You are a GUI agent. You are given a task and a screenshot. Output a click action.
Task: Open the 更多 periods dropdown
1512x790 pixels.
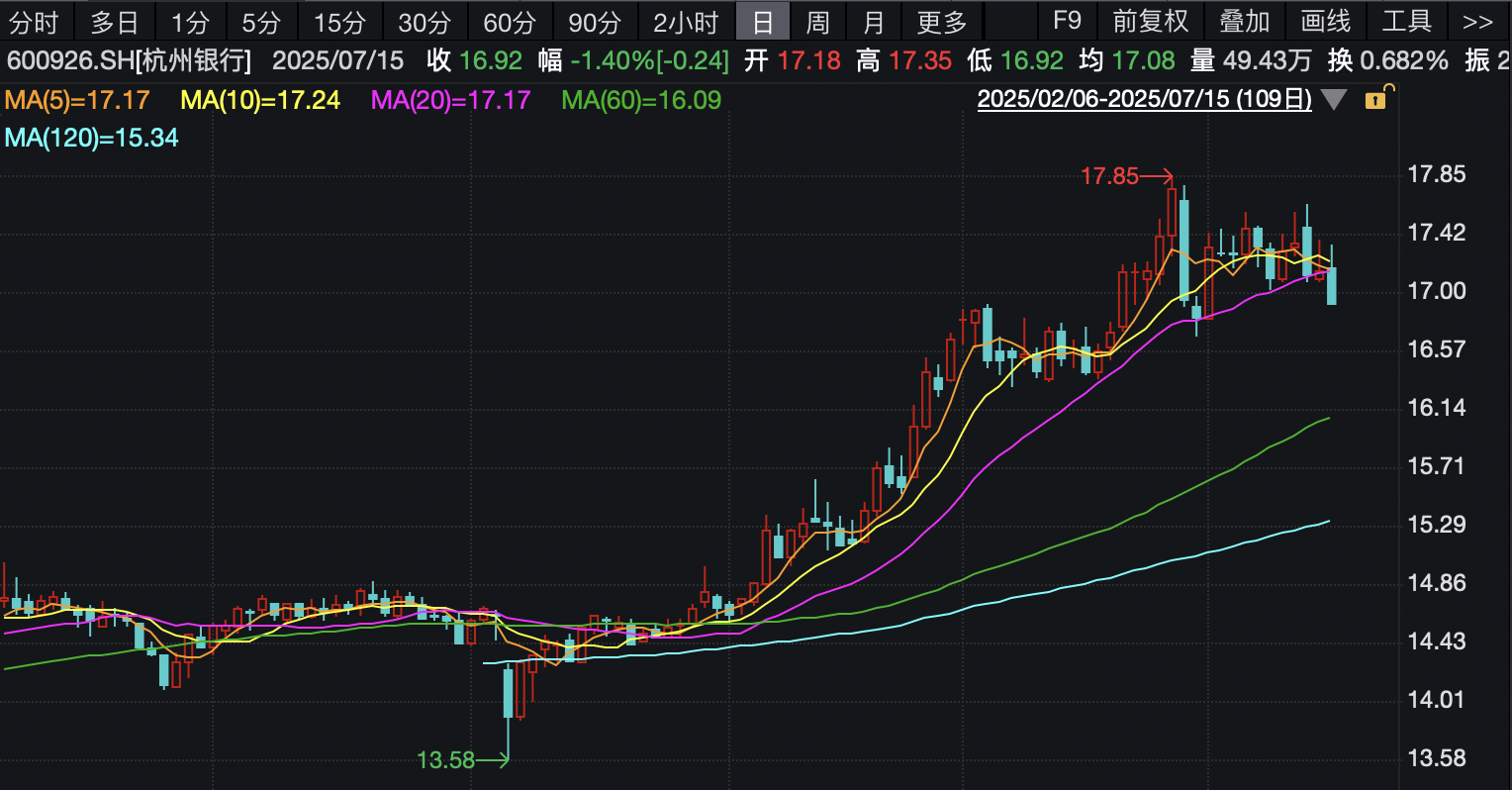(x=941, y=22)
